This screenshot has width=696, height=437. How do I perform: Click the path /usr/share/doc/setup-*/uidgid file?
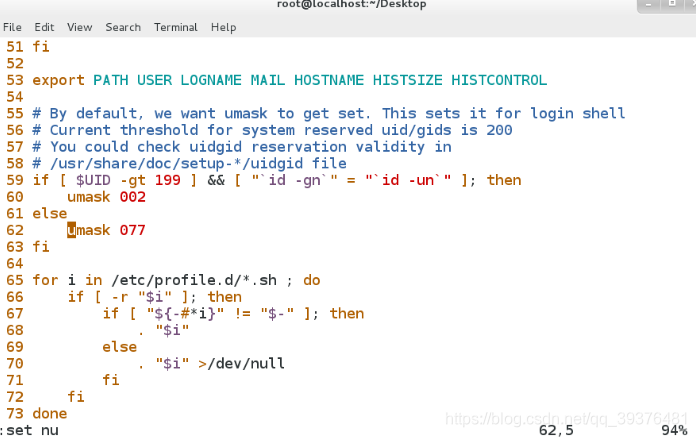click(x=198, y=163)
